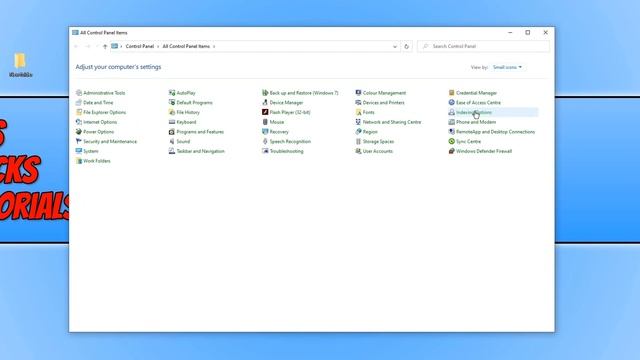Open the Windows Defender Firewall icon
The height and width of the screenshot is (360, 640).
pyautogui.click(x=451, y=151)
